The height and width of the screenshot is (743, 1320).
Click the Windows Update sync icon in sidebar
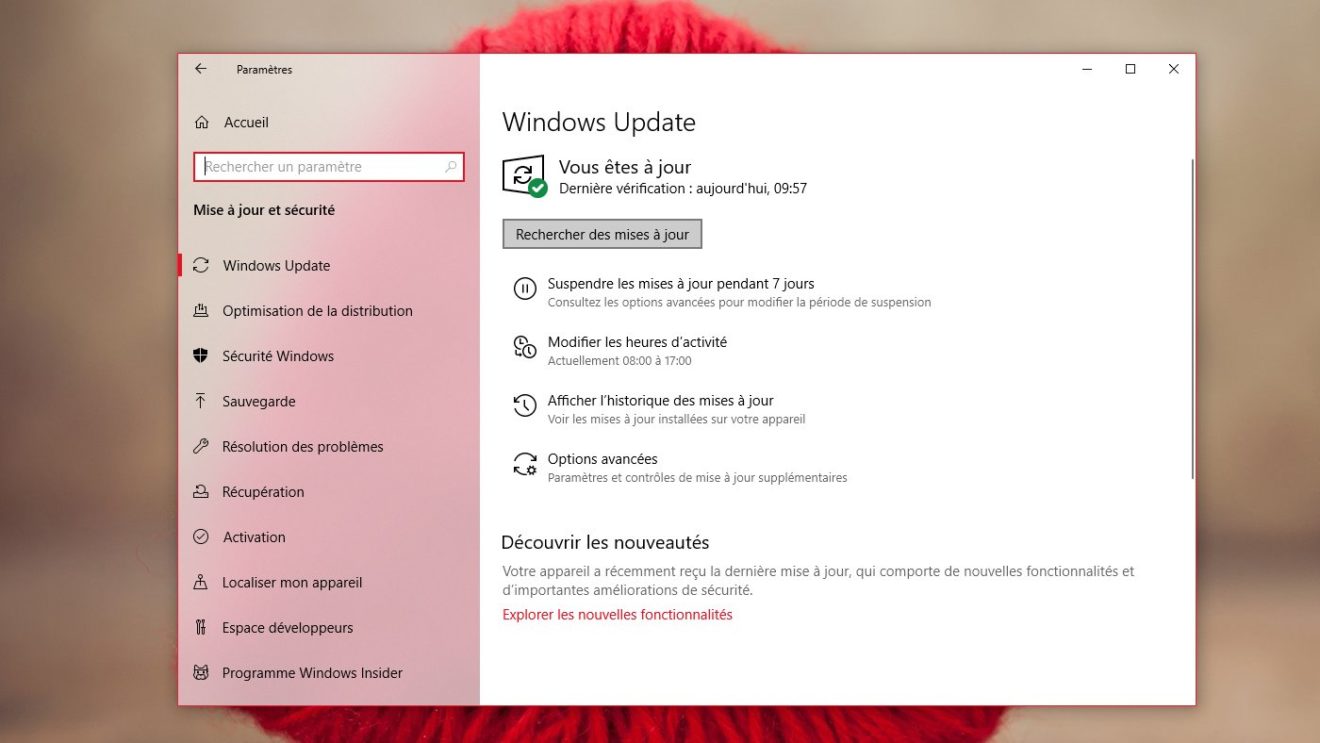201,265
